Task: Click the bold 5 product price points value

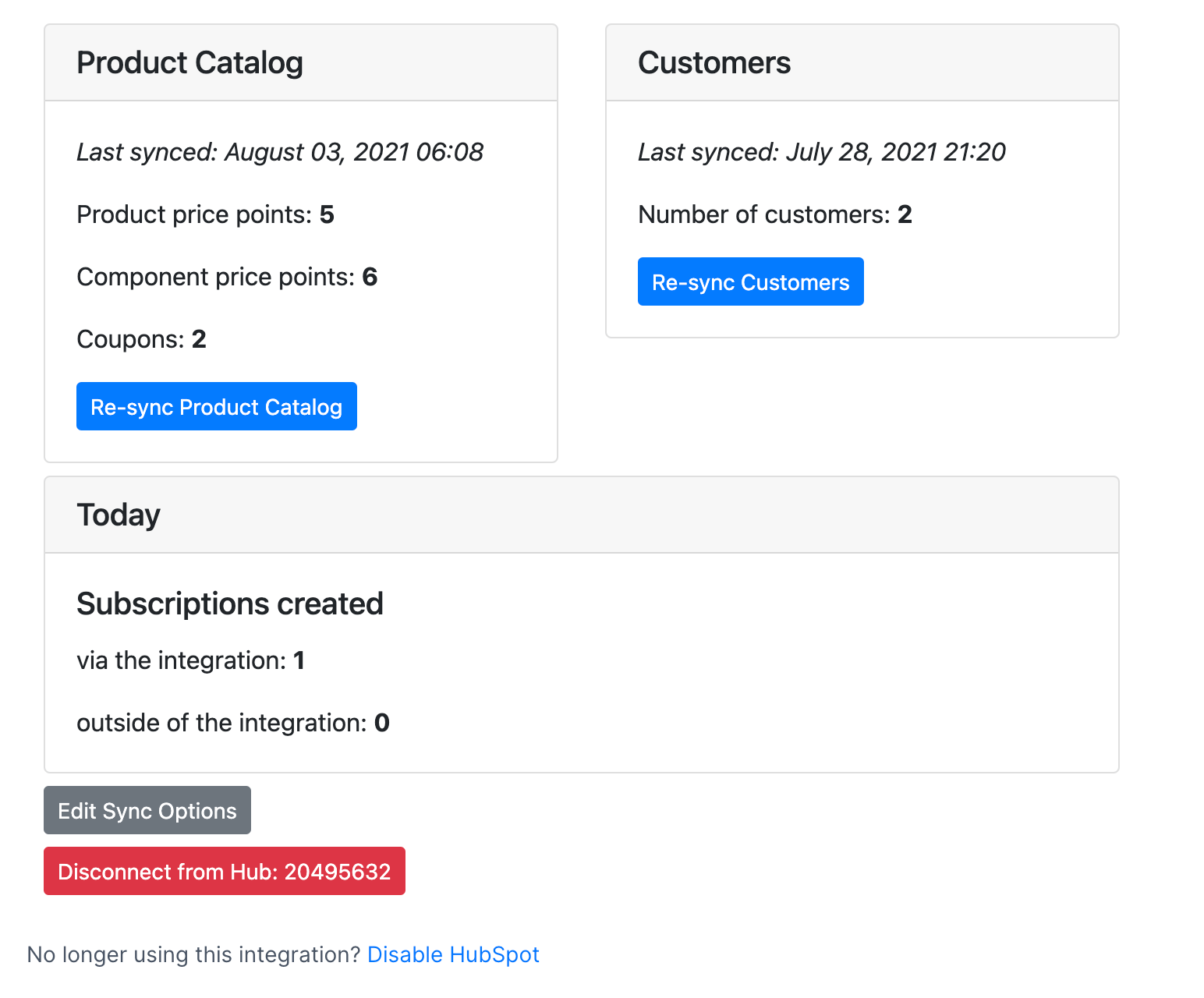Action: pyautogui.click(x=327, y=214)
